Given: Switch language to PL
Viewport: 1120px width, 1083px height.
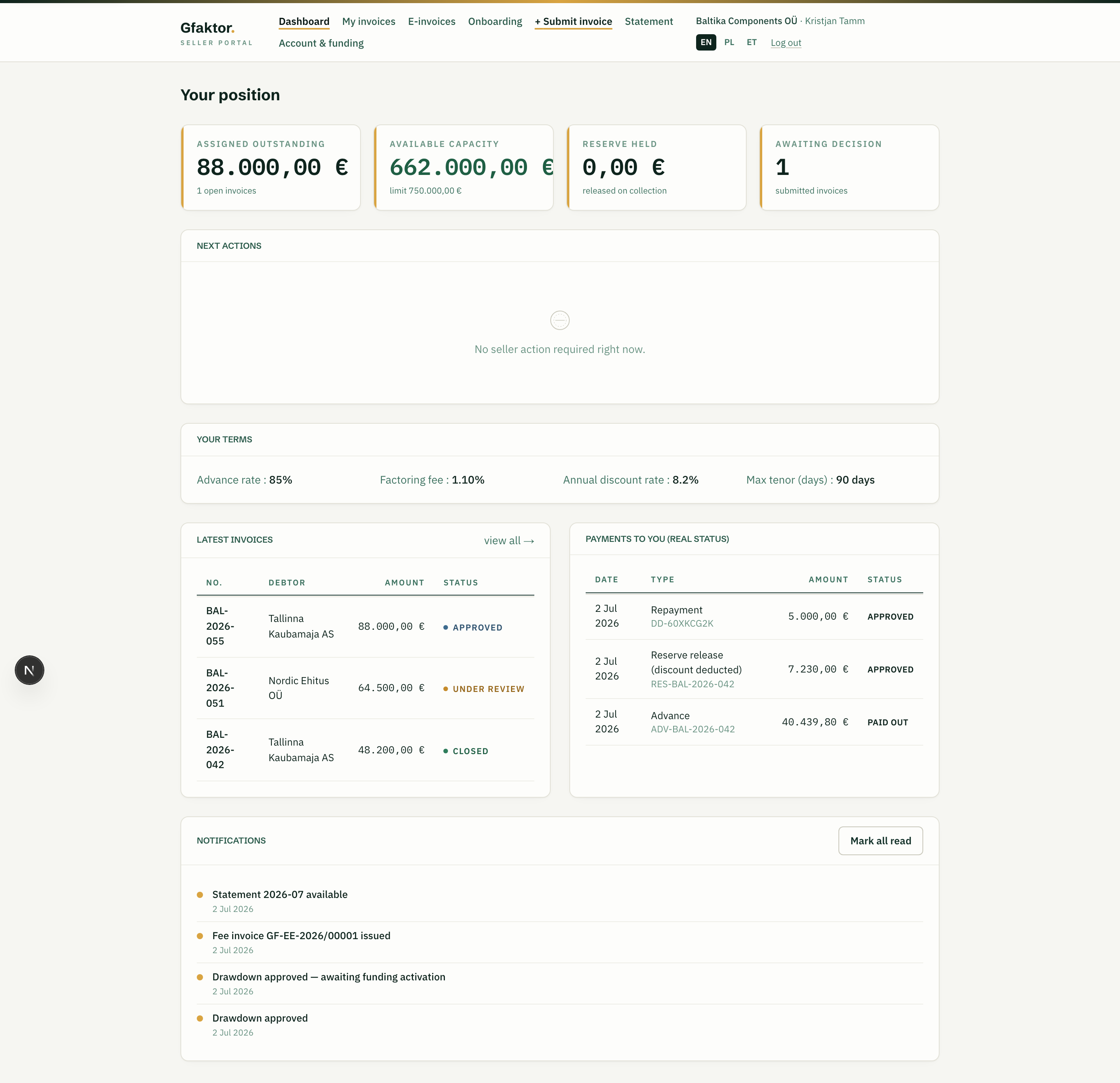Looking at the screenshot, I should coord(729,42).
